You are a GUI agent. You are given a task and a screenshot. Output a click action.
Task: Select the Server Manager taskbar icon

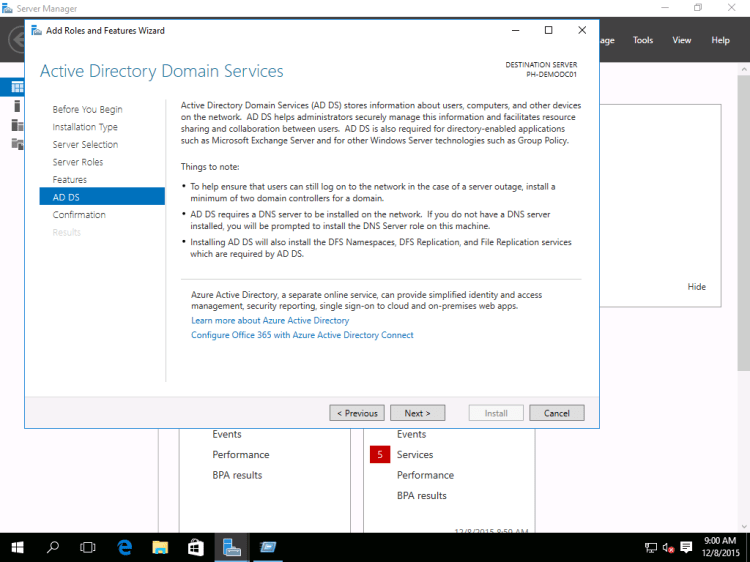coord(232,547)
